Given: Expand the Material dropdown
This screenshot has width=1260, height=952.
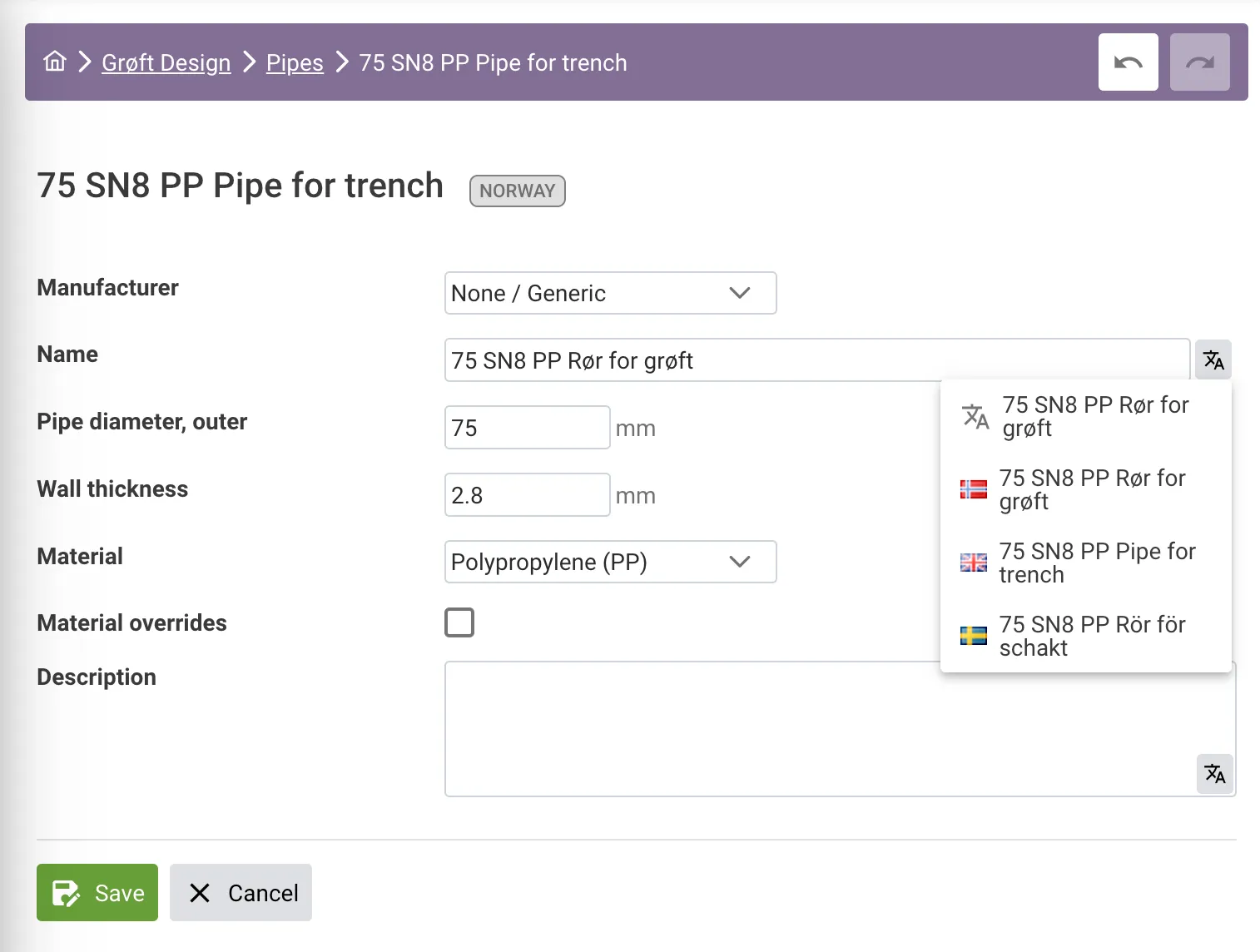Looking at the screenshot, I should pos(610,562).
